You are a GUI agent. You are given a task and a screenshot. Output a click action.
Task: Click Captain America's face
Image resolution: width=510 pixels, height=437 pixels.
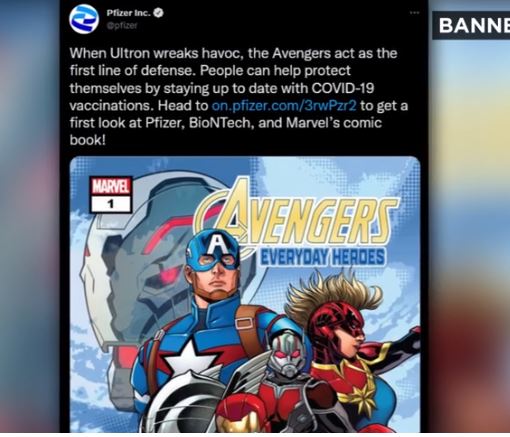tap(216, 274)
